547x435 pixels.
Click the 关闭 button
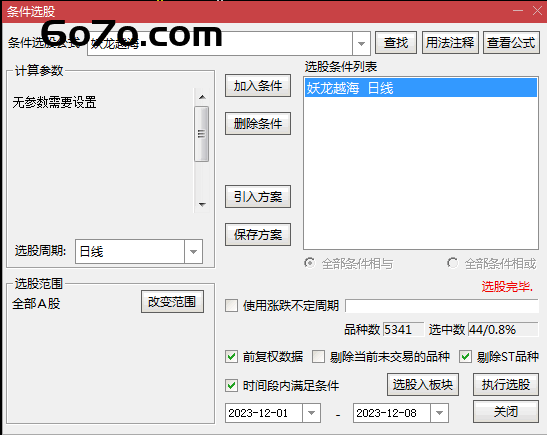tap(506, 412)
